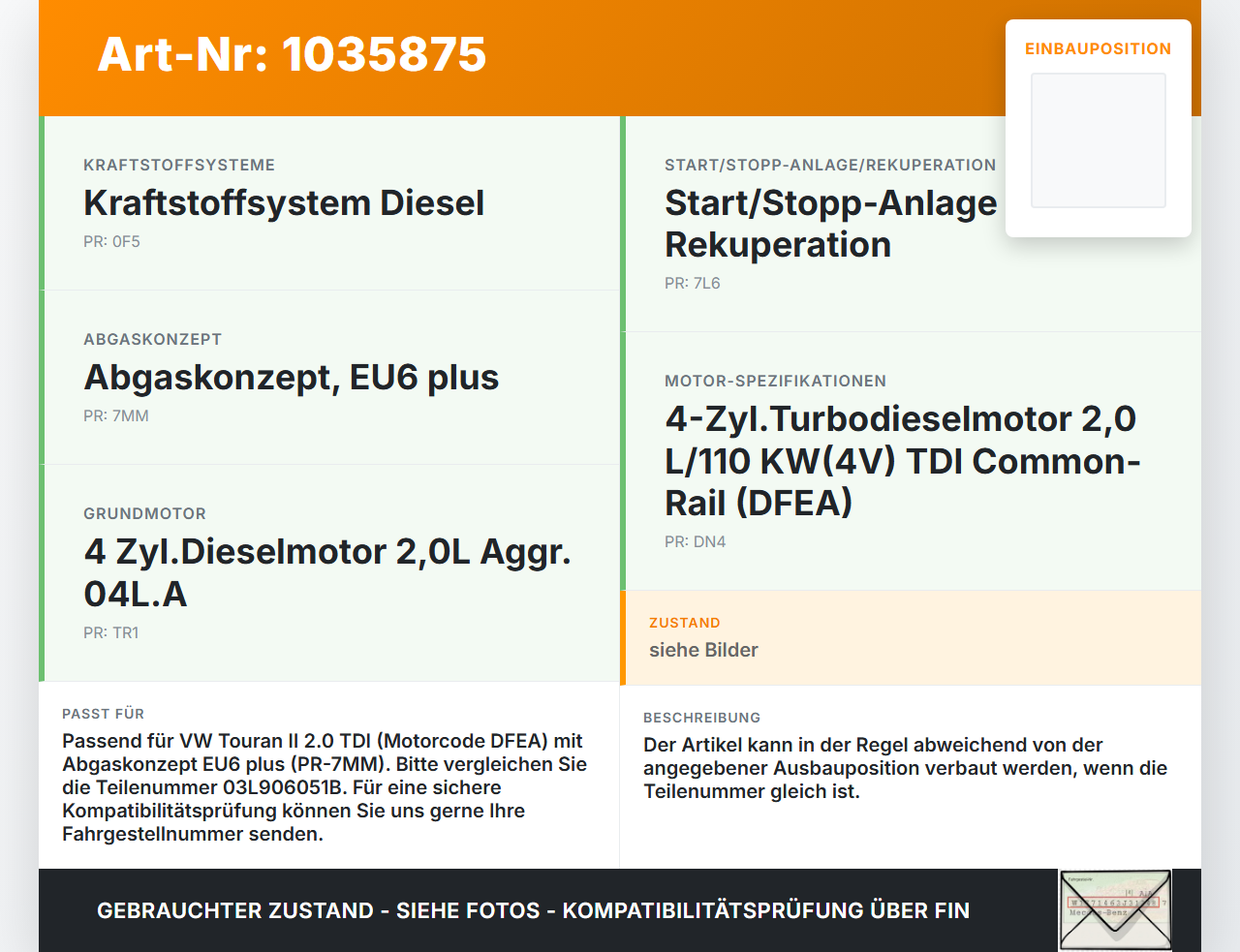1240x952 pixels.
Task: Open the Einbauposition image placeholder
Action: [1099, 140]
